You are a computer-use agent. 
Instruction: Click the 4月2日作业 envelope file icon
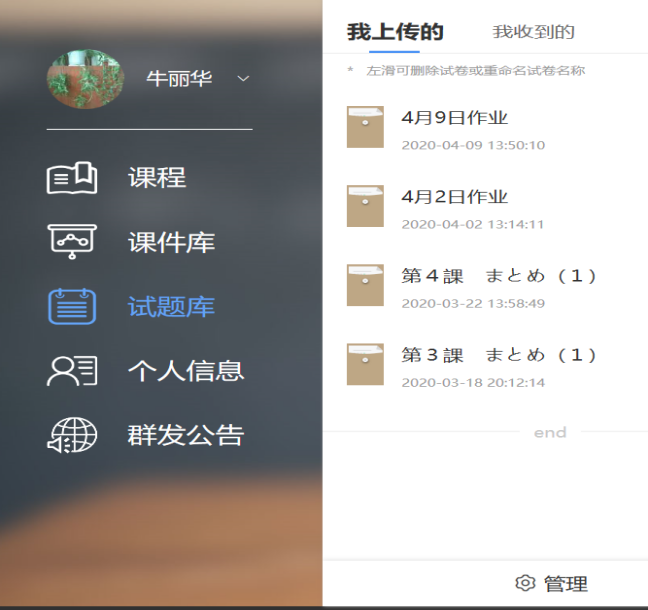tap(365, 206)
